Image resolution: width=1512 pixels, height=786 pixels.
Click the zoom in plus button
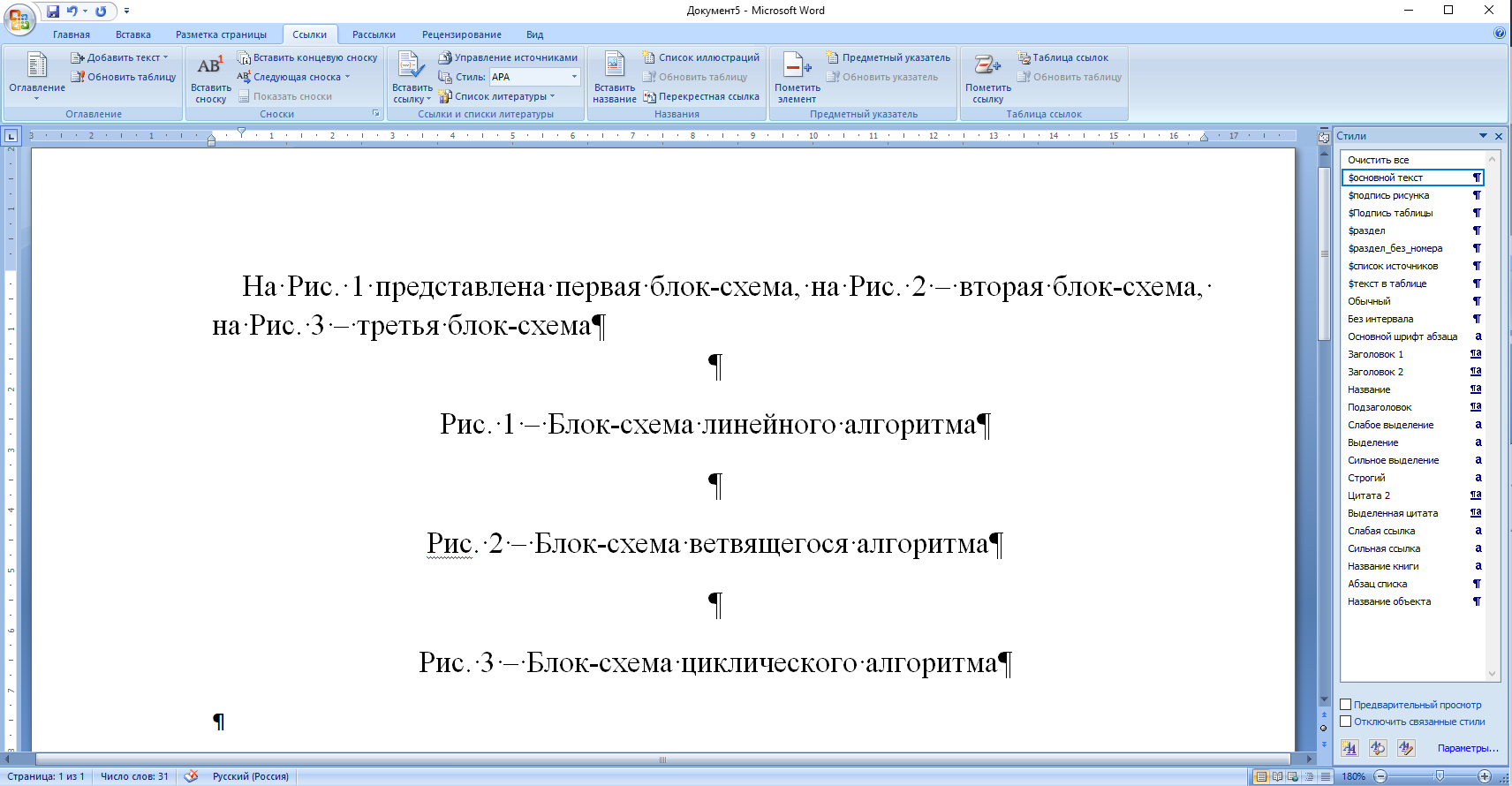tap(1485, 776)
